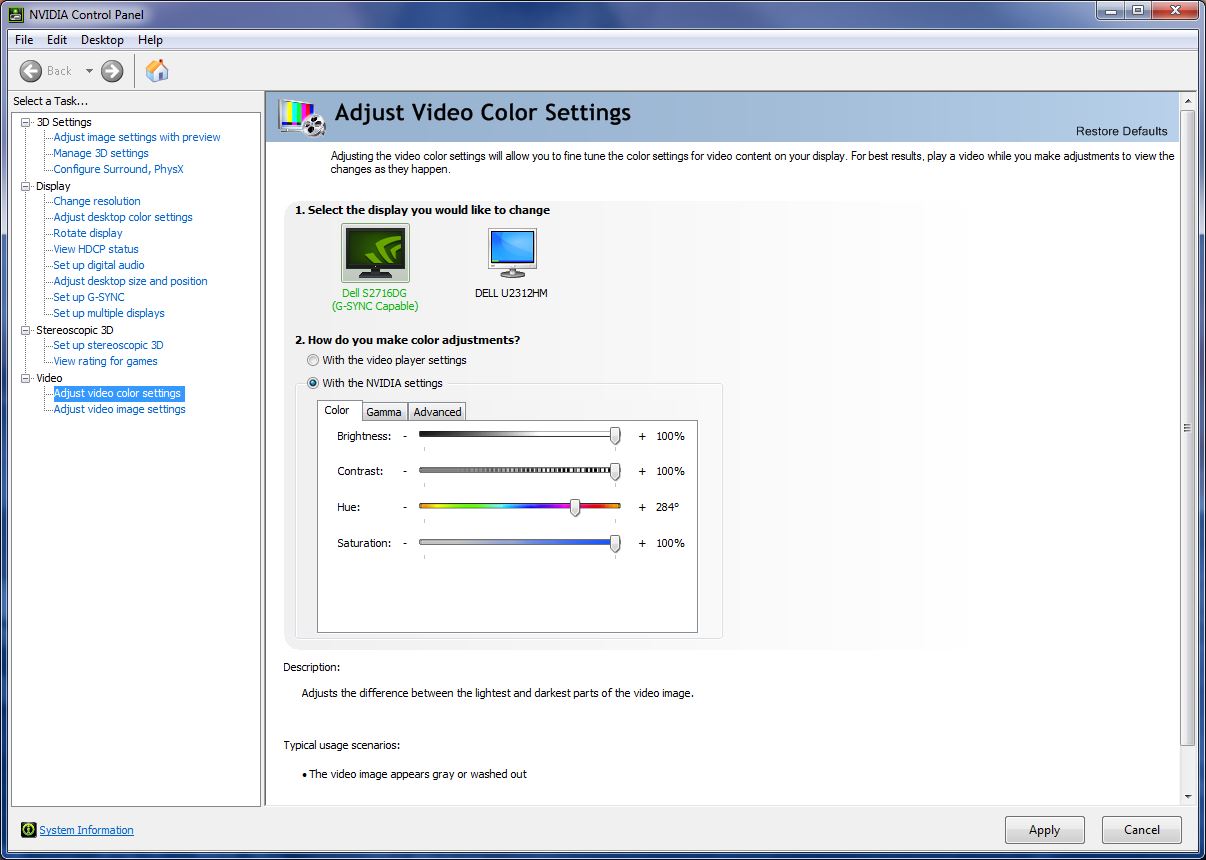Screen dimensions: 1206x860
Task: Click the System Information icon
Action: coord(29,830)
